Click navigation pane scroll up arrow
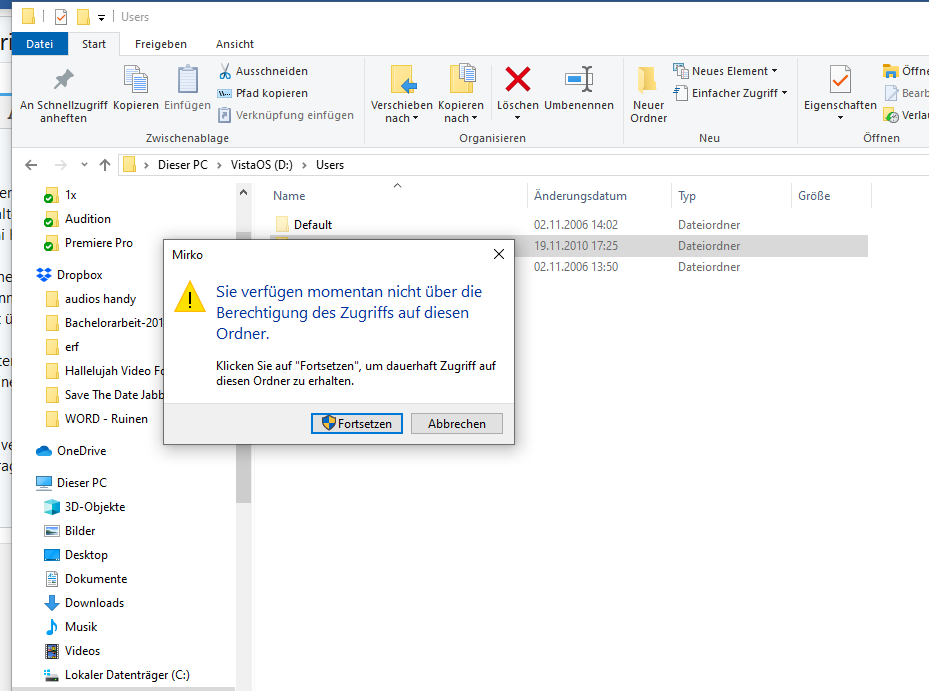The height and width of the screenshot is (691, 929). [243, 193]
